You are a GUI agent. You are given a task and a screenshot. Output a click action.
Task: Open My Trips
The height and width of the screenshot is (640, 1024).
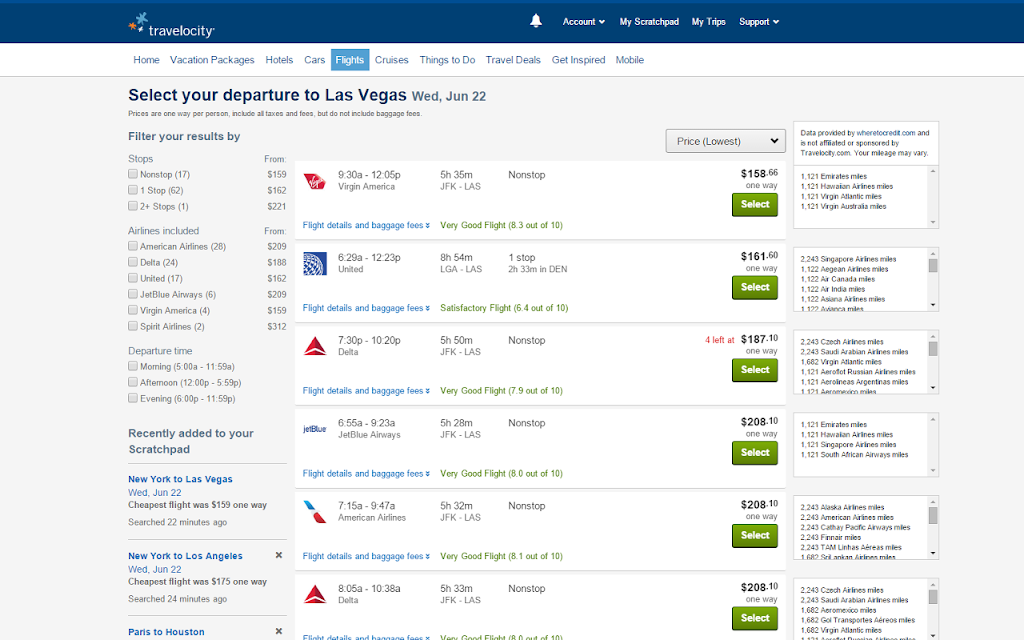tap(709, 22)
